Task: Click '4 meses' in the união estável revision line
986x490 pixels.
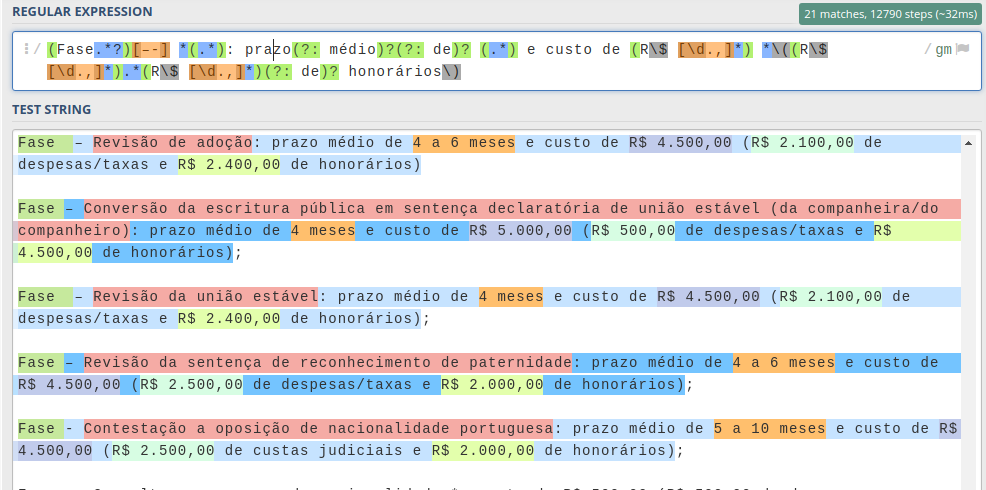Action: tap(511, 296)
